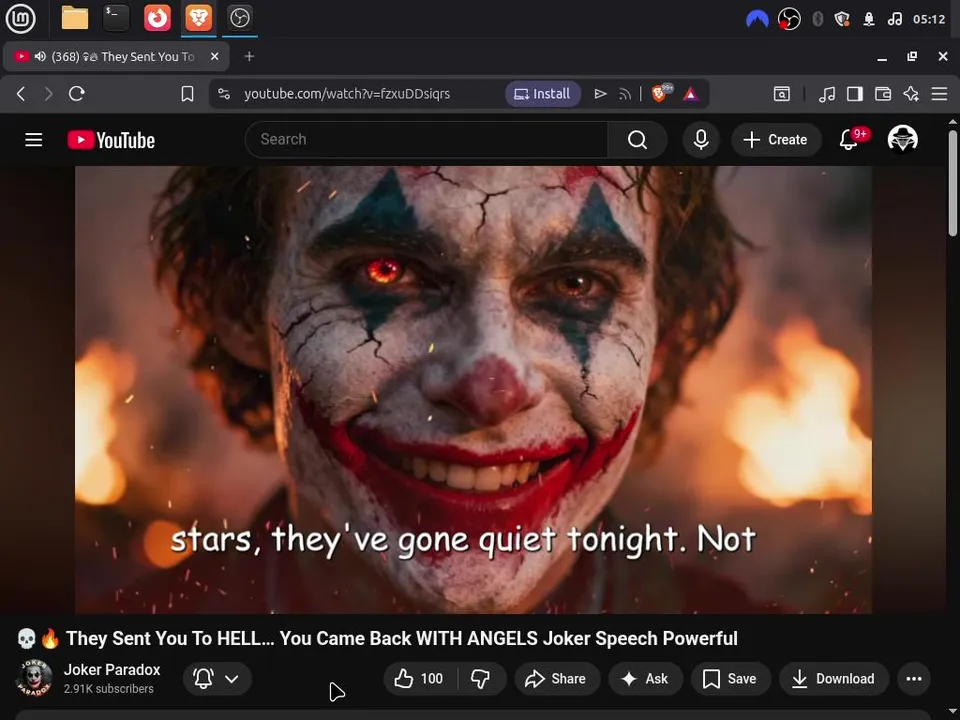Image resolution: width=960 pixels, height=720 pixels.
Task: Click the video player to pause
Action: pyautogui.click(x=473, y=389)
